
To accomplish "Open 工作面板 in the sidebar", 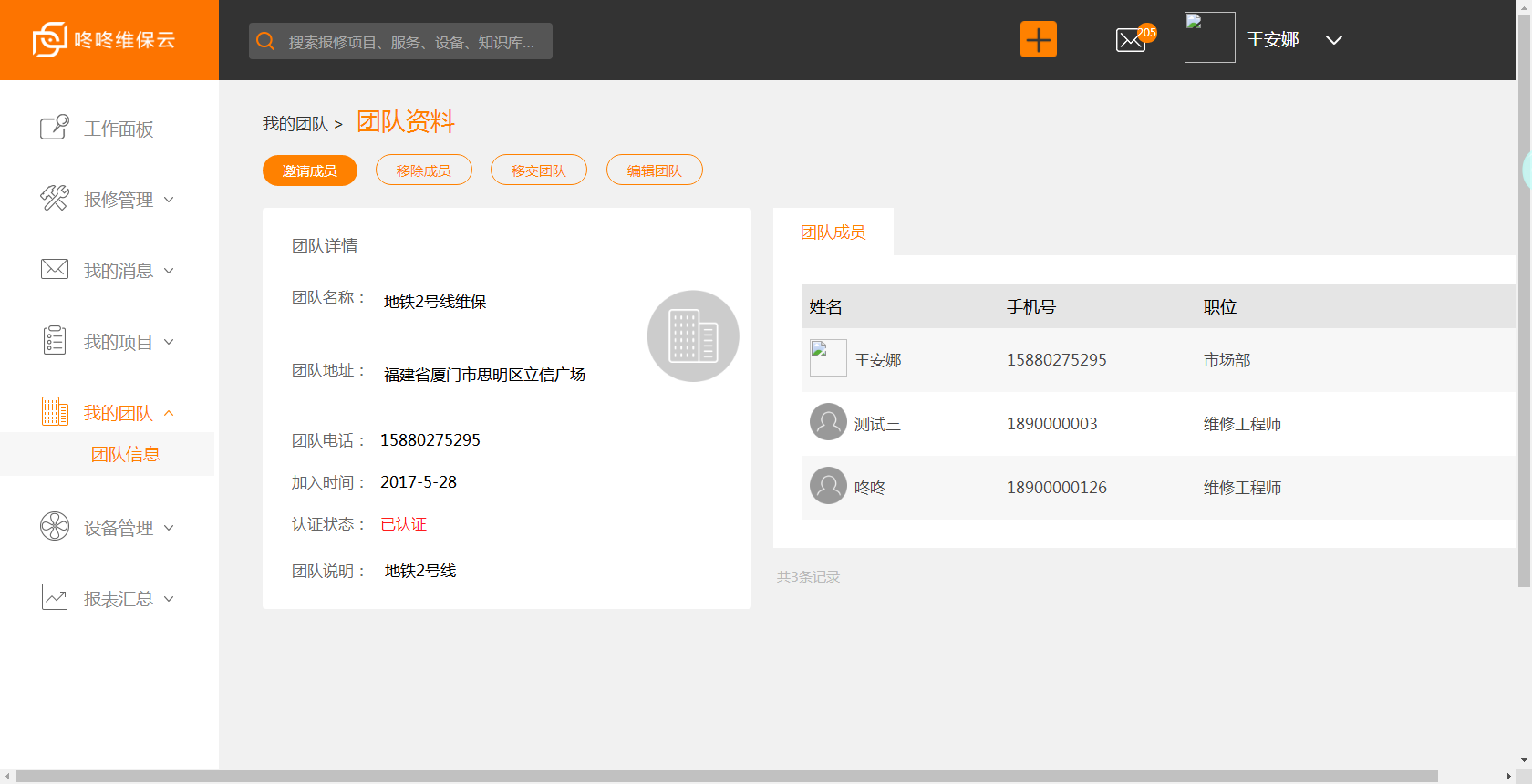I will click(119, 129).
